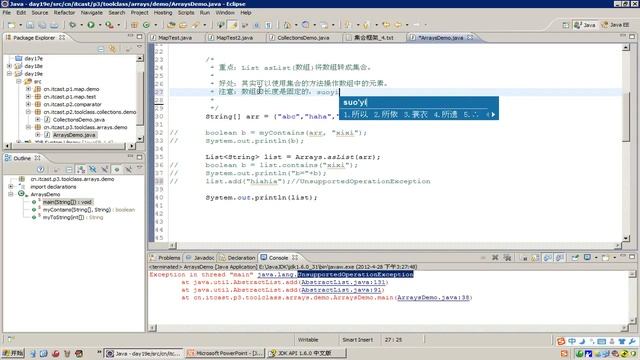Click java.lang exception link in Console
The image size is (640, 360).
click(336, 274)
